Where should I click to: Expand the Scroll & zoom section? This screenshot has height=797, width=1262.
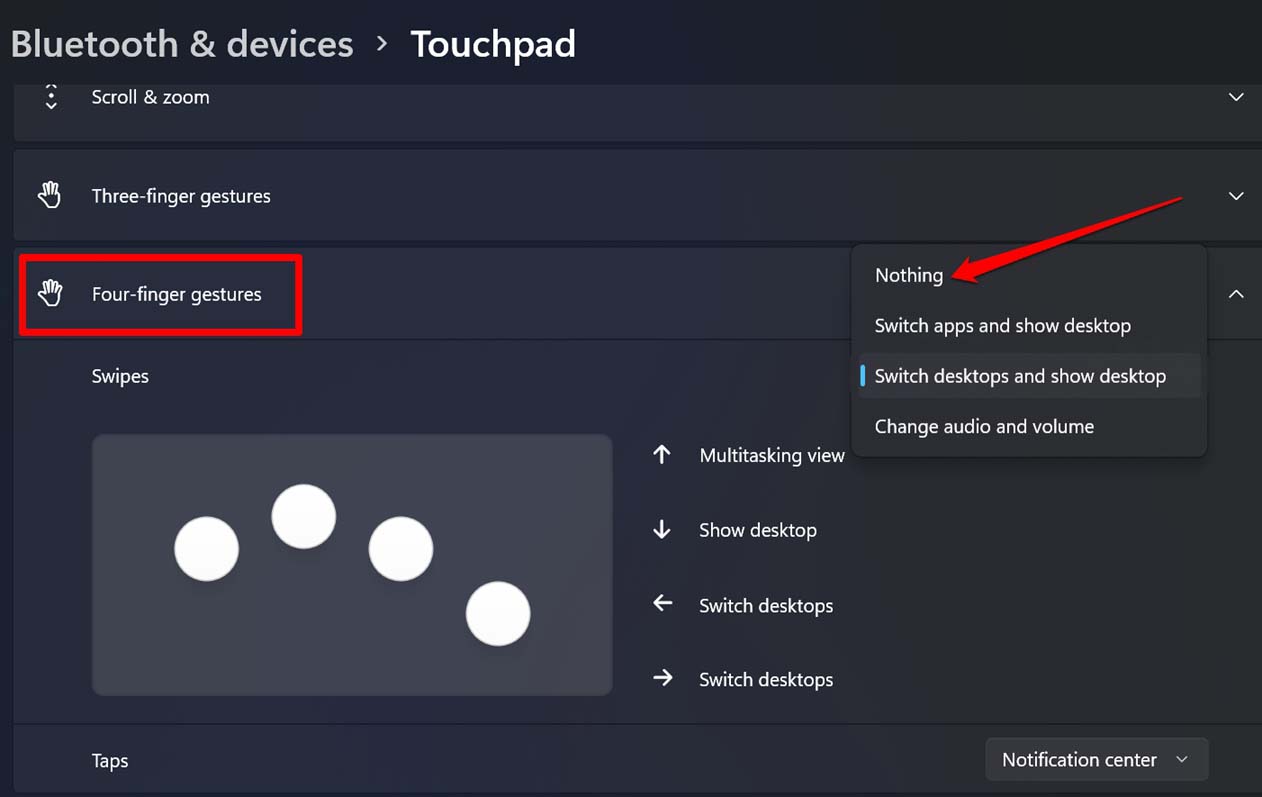1236,97
